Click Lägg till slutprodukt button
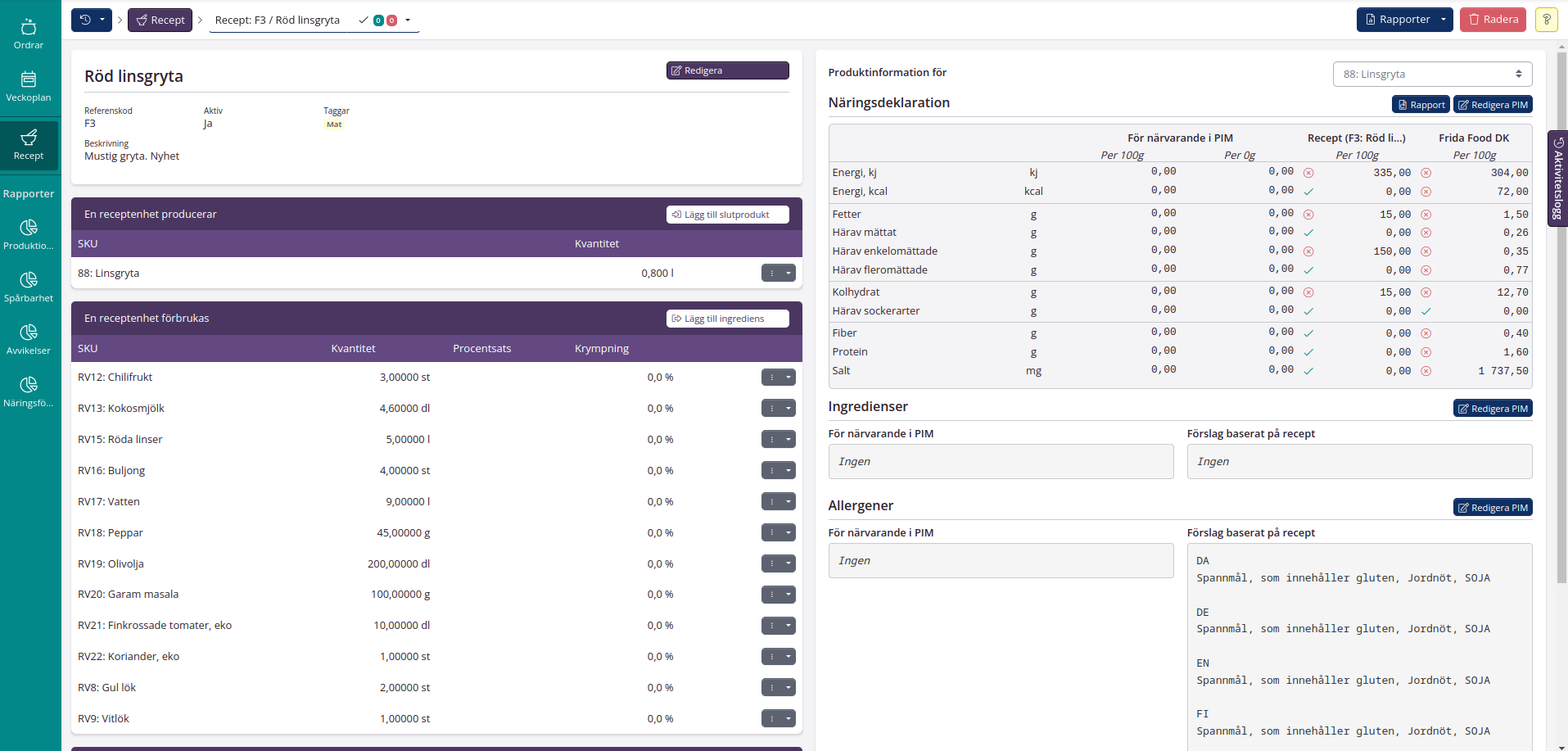The height and width of the screenshot is (751, 1568). coord(727,215)
